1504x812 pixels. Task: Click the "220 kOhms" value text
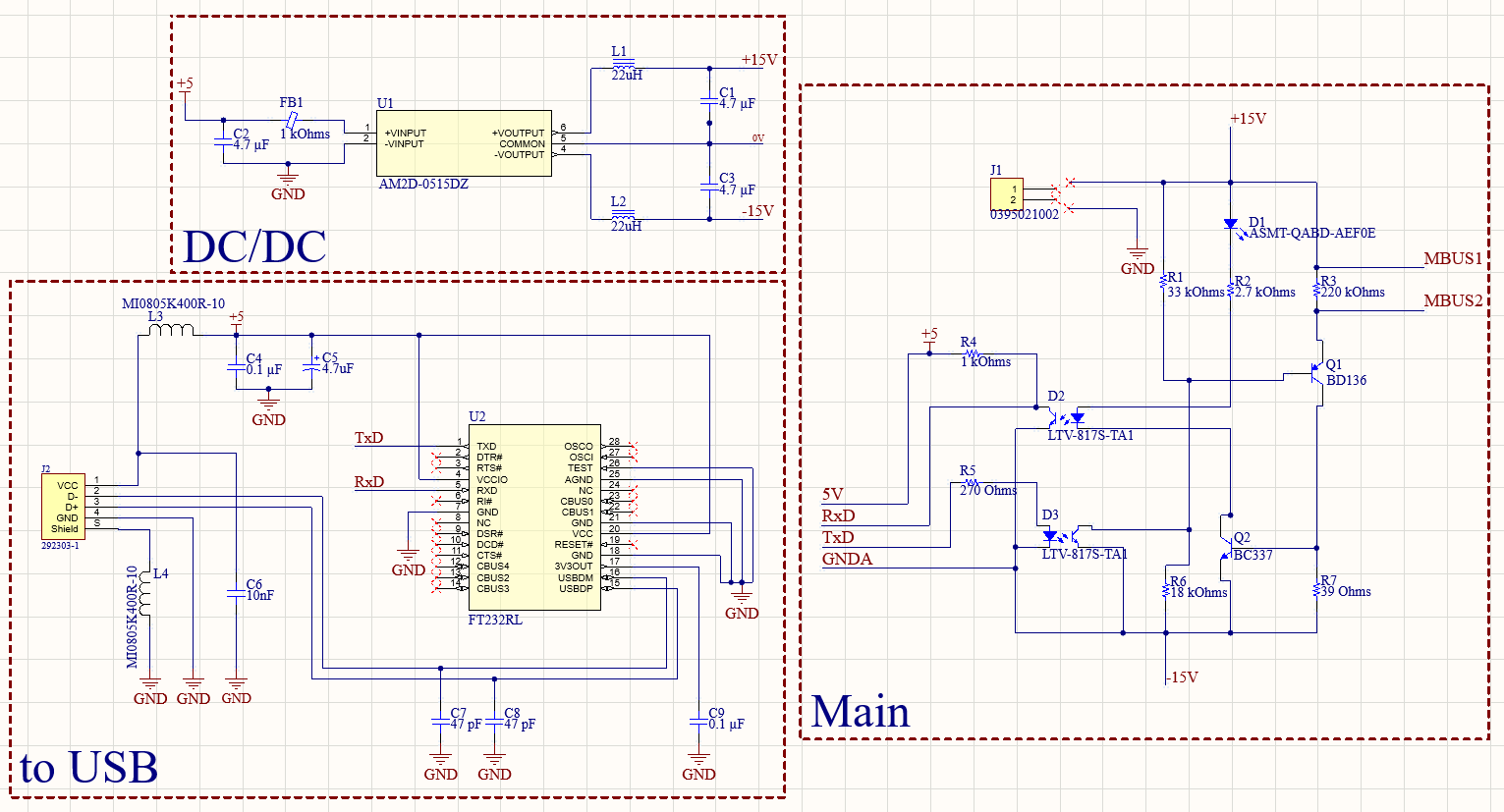[x=1353, y=292]
